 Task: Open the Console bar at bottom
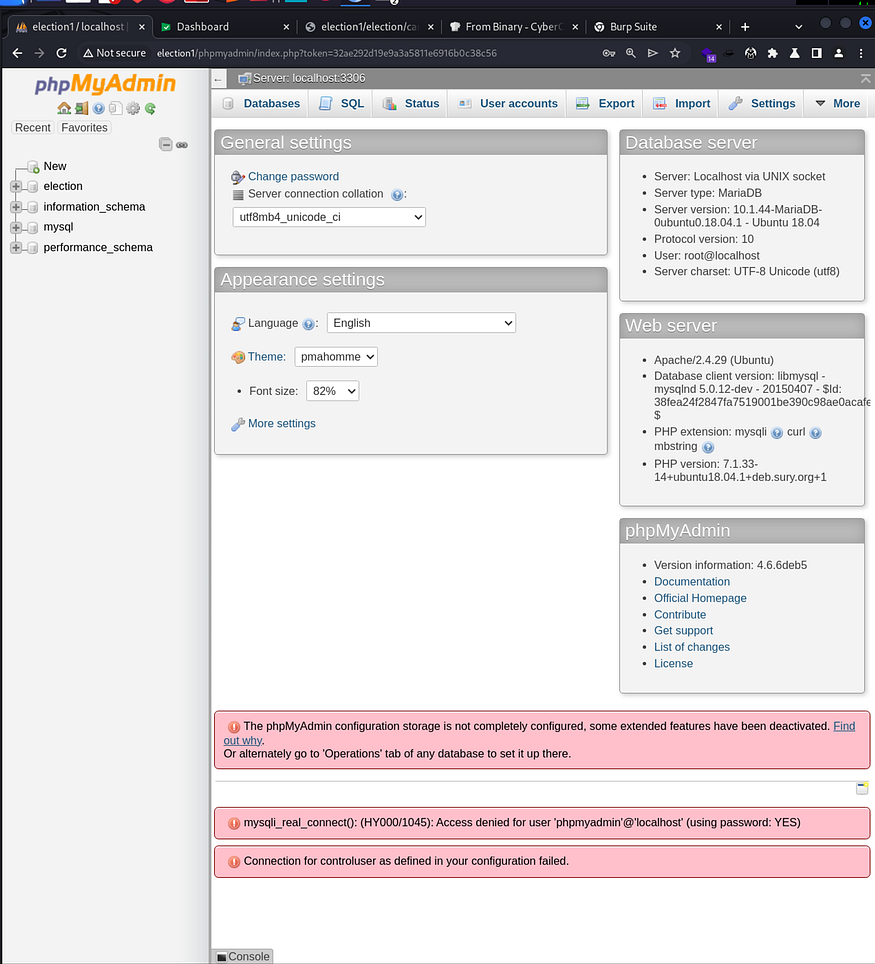pos(243,957)
